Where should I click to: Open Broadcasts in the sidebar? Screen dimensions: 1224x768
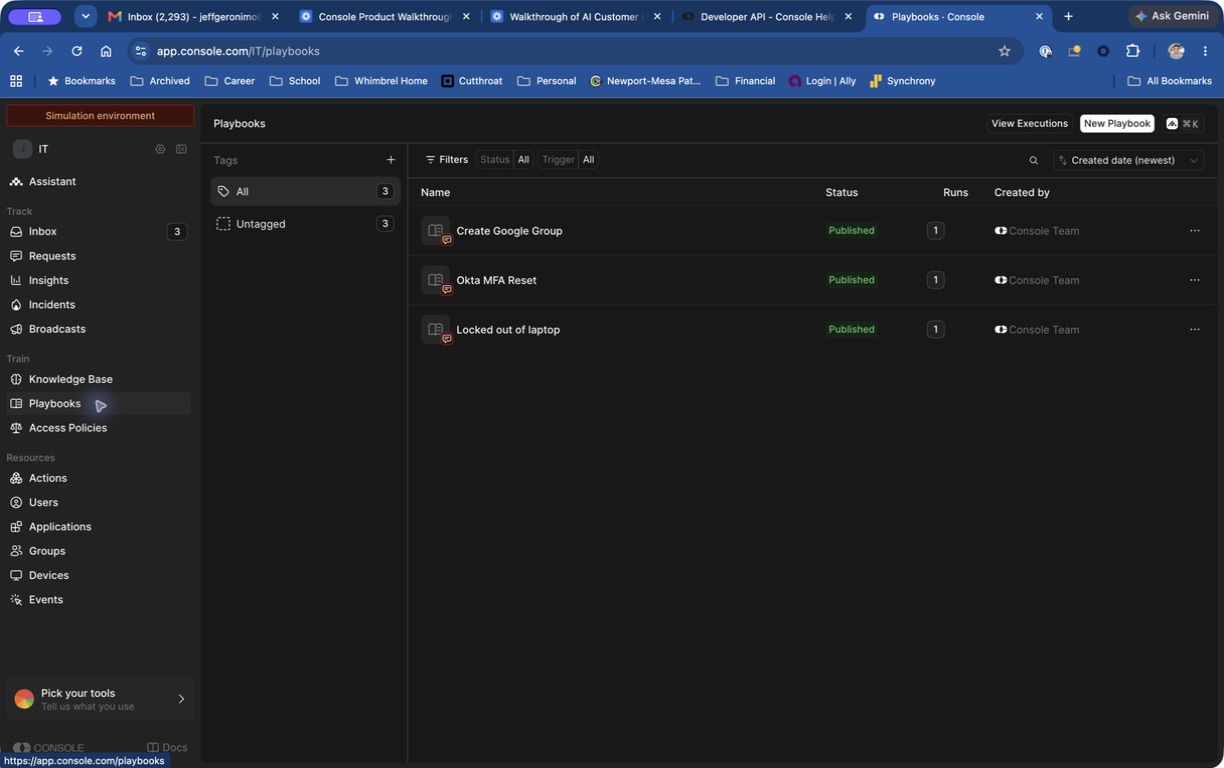point(98,329)
